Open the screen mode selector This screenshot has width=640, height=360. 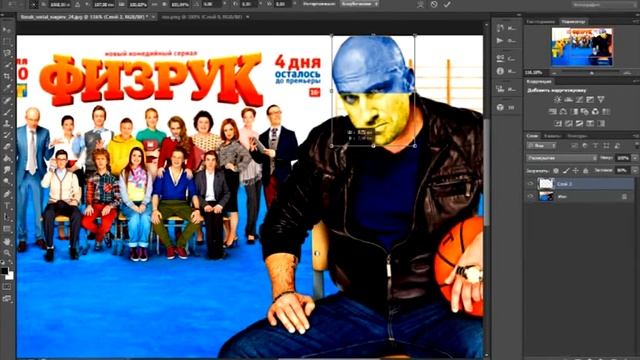(7, 299)
